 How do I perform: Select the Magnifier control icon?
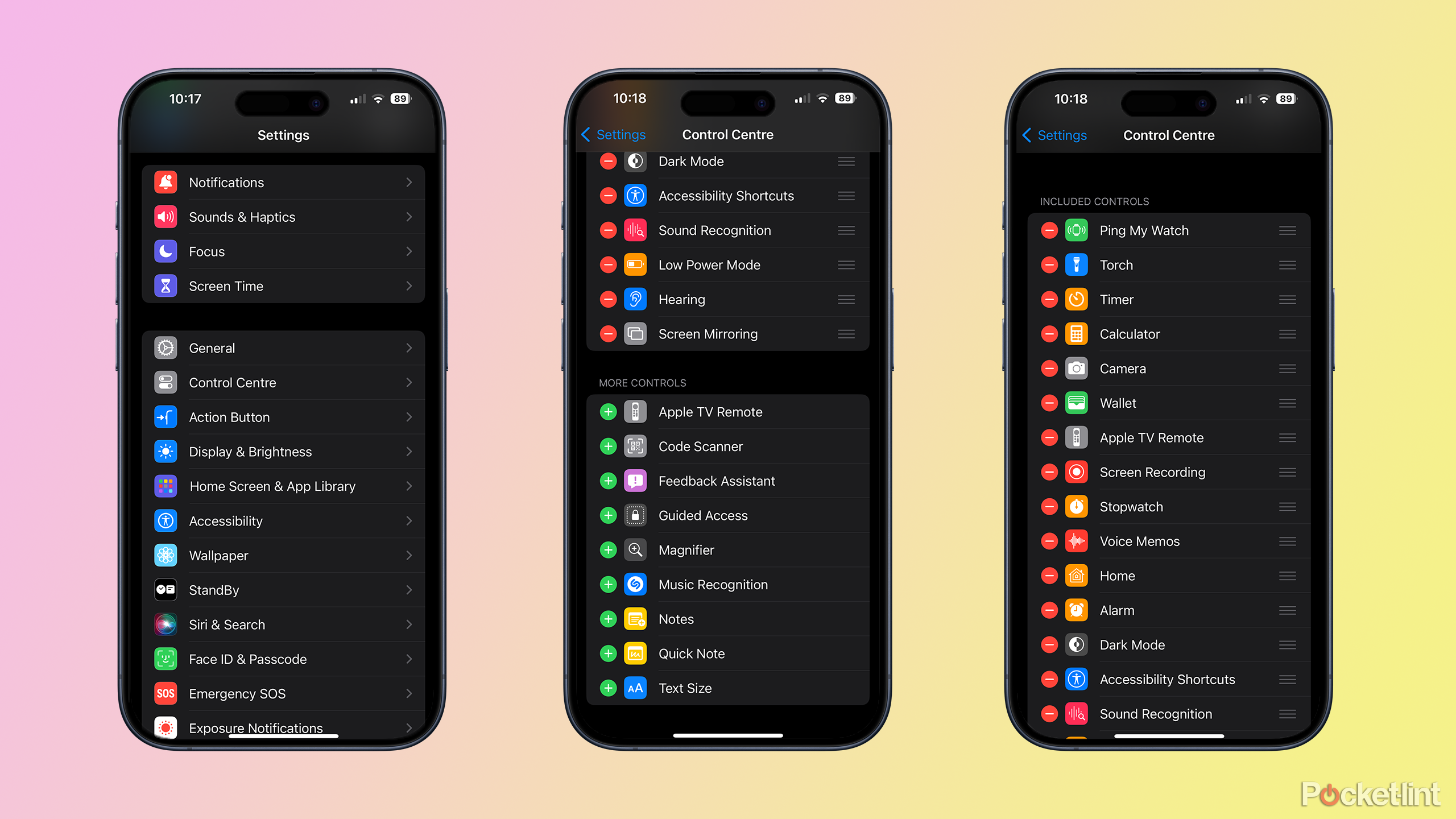636,550
